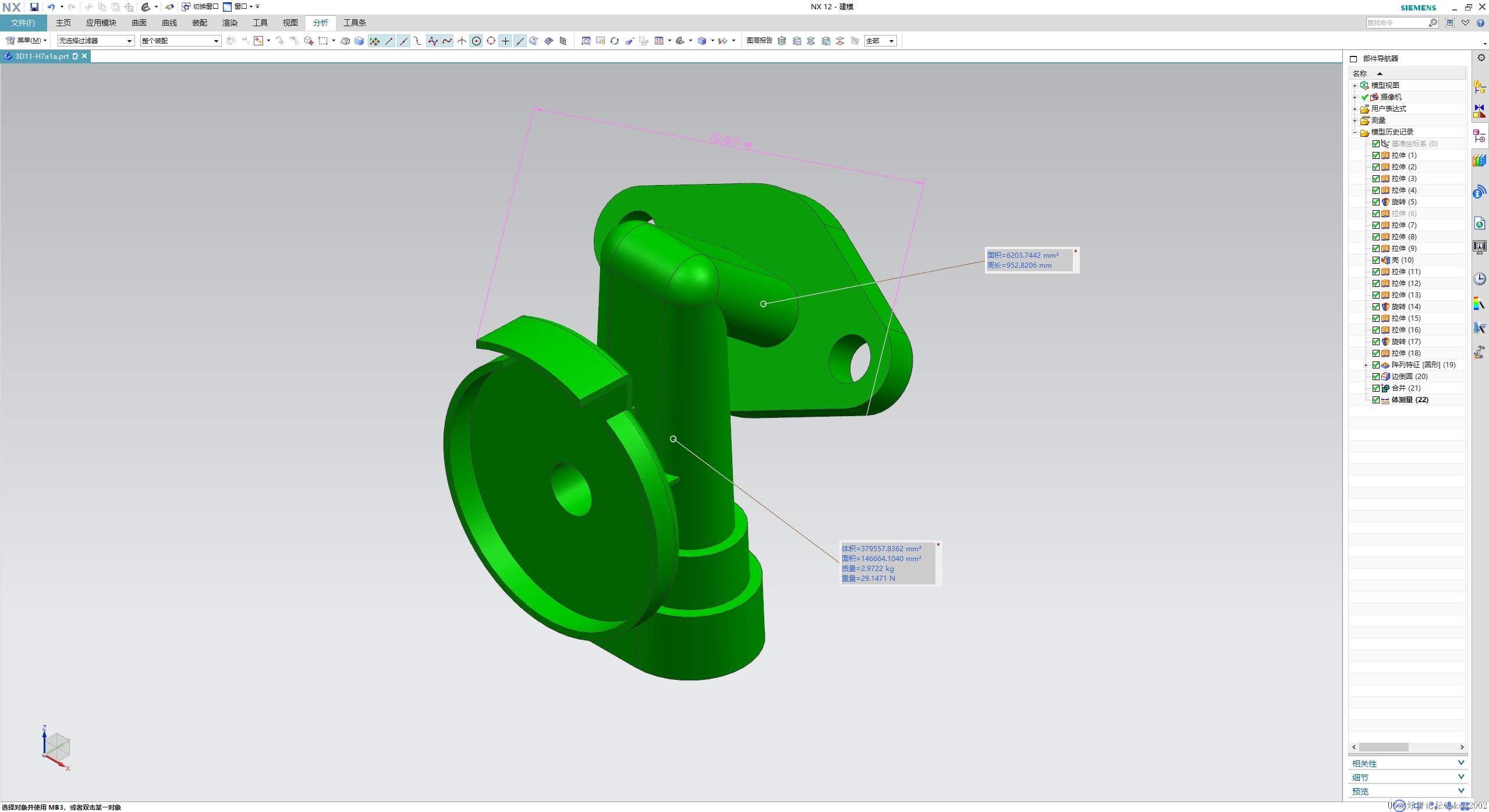Click the Save icon in title bar
The width and height of the screenshot is (1489, 812).
[x=34, y=7]
